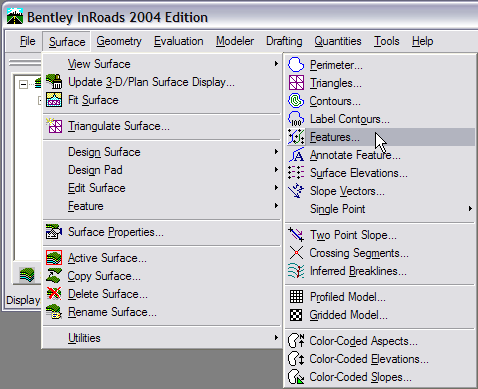Viewport: 478px width, 389px height.
Task: Select Surface Elevations text entry
Action: click(x=359, y=173)
